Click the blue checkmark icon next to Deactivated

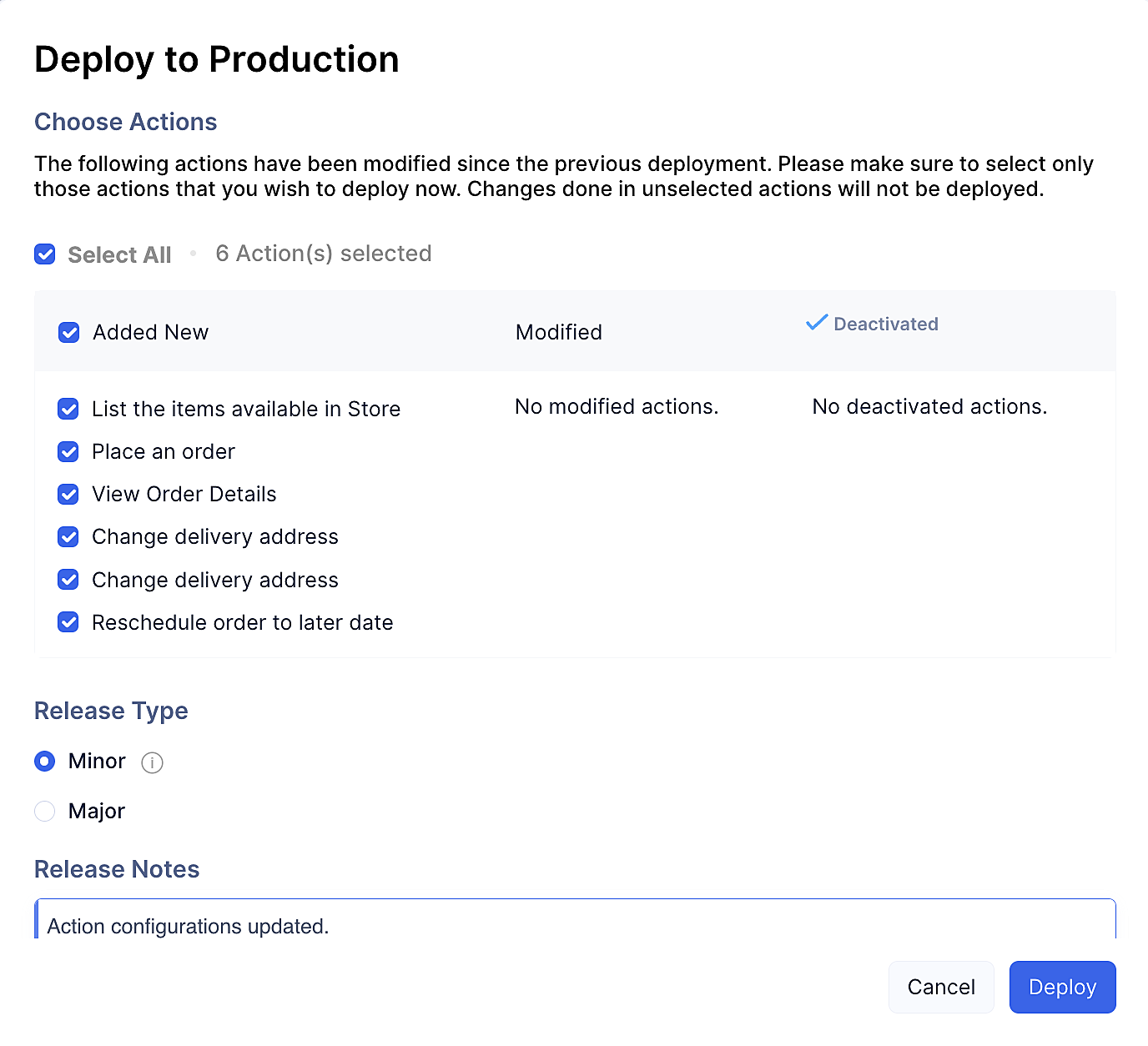point(816,323)
